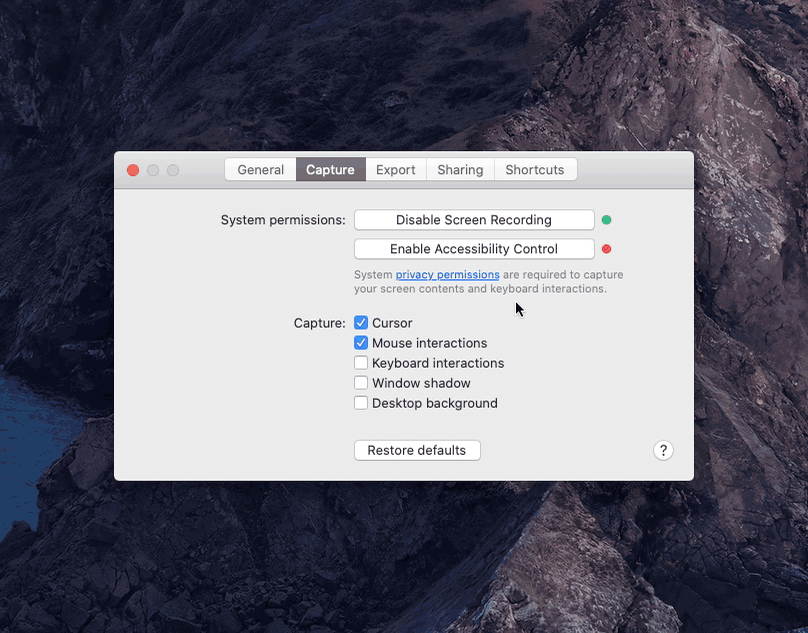Screen dimensions: 808x633
Task: Check the Desktop background option
Action: pos(361,403)
